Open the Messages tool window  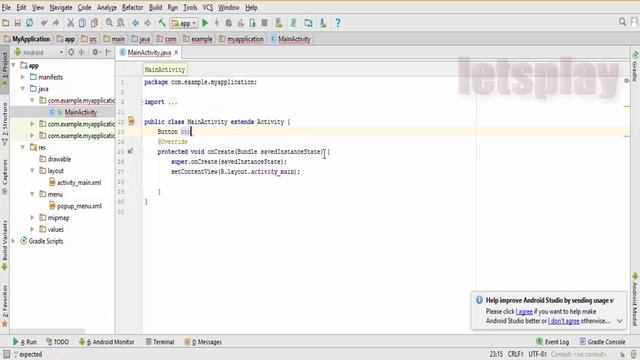click(203, 342)
